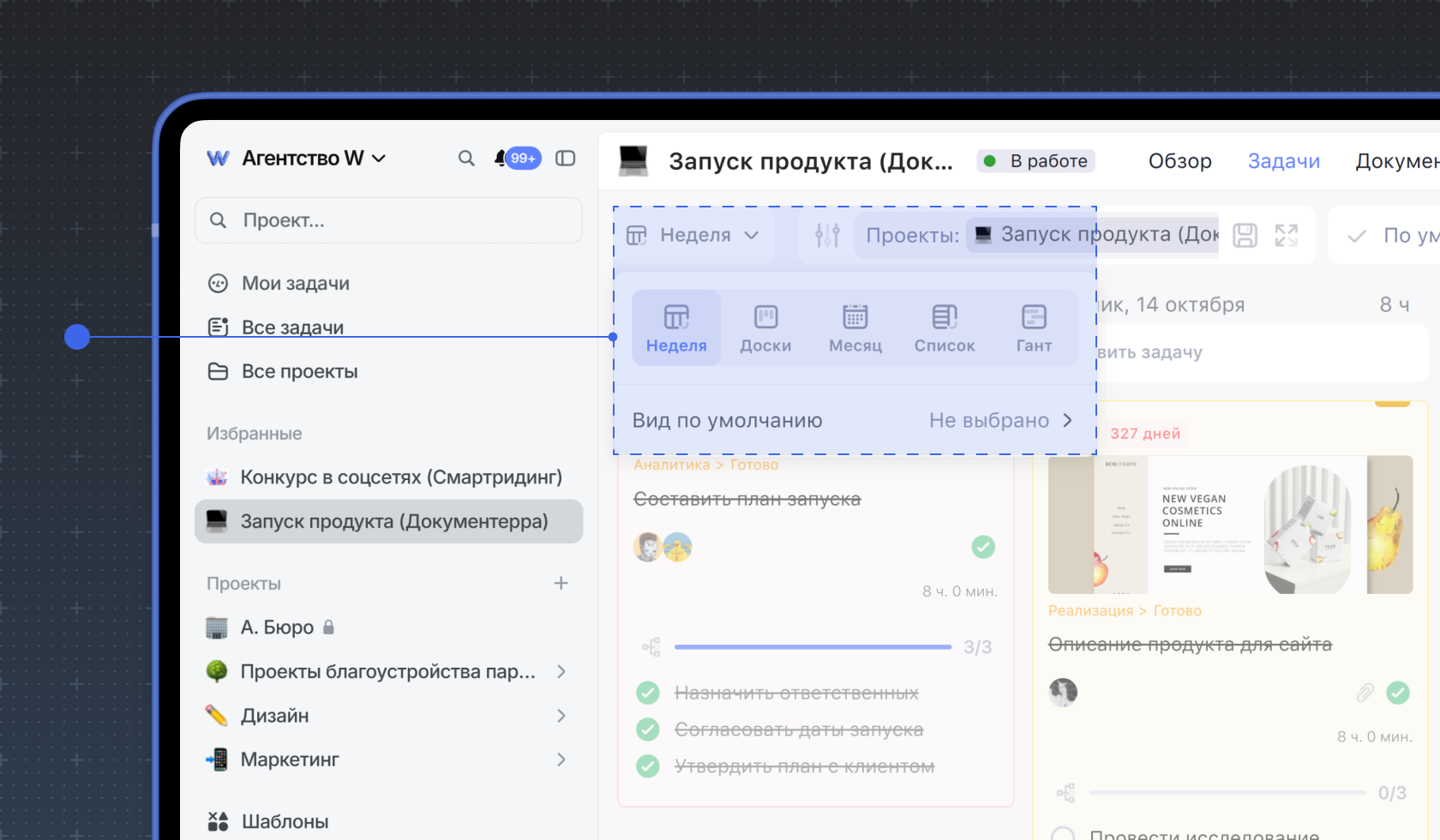Screen dimensions: 1440x840
Task: Toggle the Утвердить план с клиентом checkmark
Action: (x=648, y=766)
